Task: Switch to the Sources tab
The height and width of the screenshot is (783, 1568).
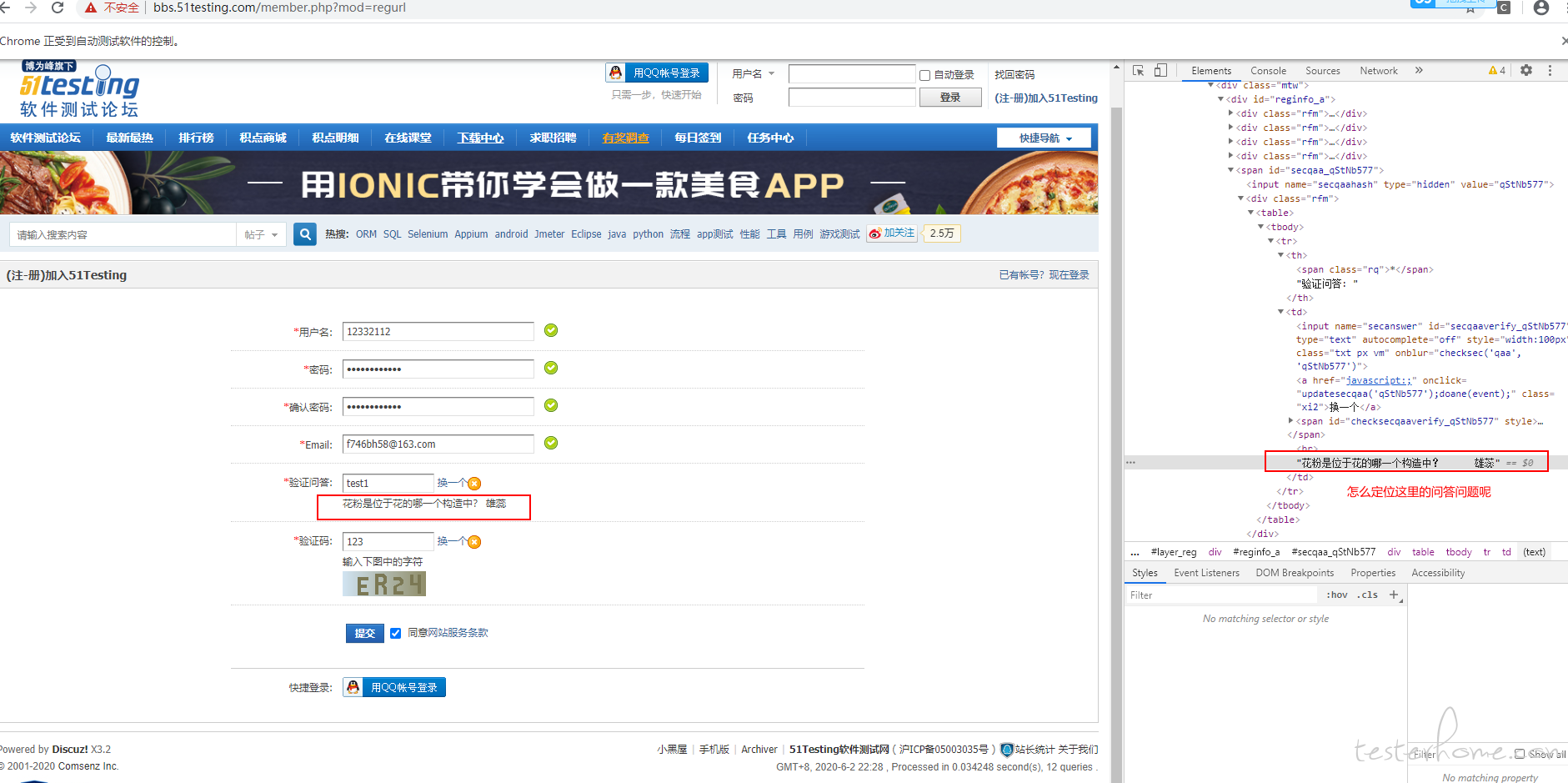Action: pyautogui.click(x=1323, y=71)
